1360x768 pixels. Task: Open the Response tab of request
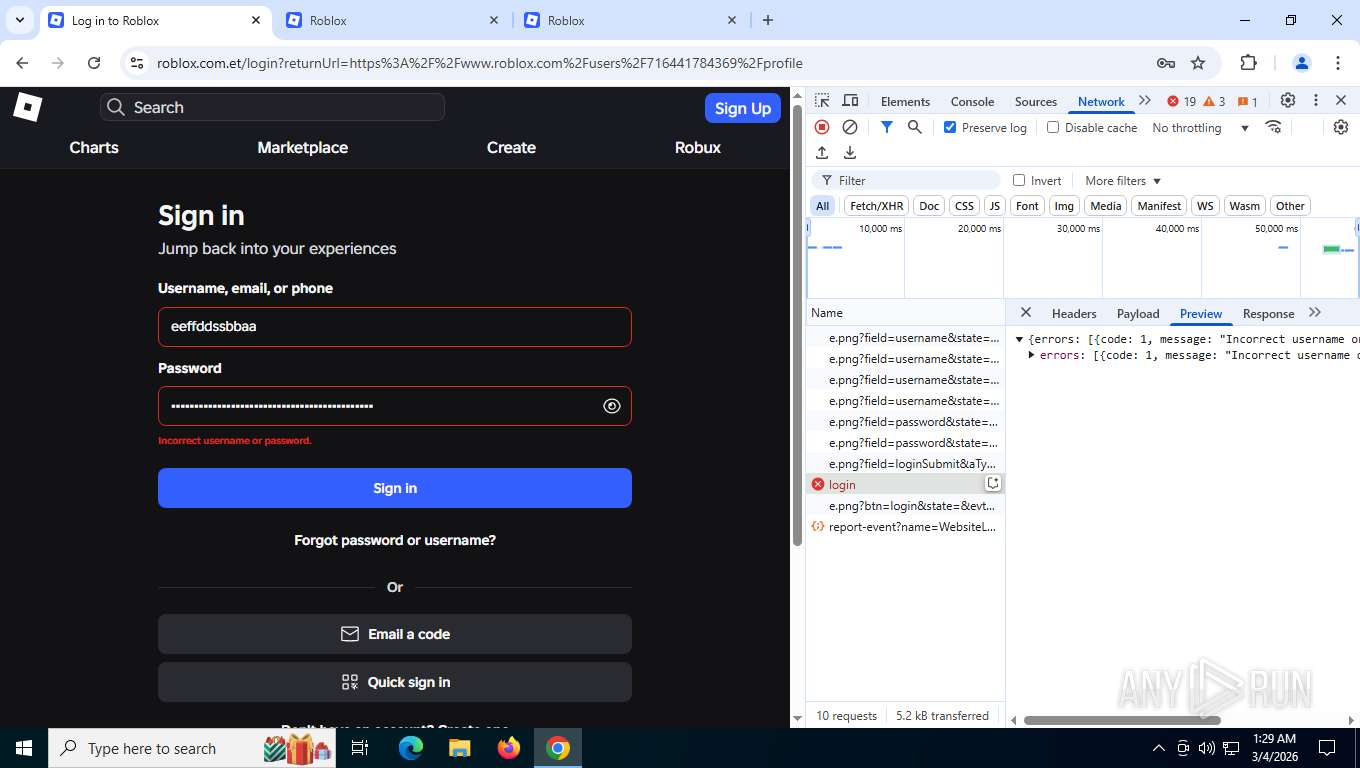(1268, 314)
